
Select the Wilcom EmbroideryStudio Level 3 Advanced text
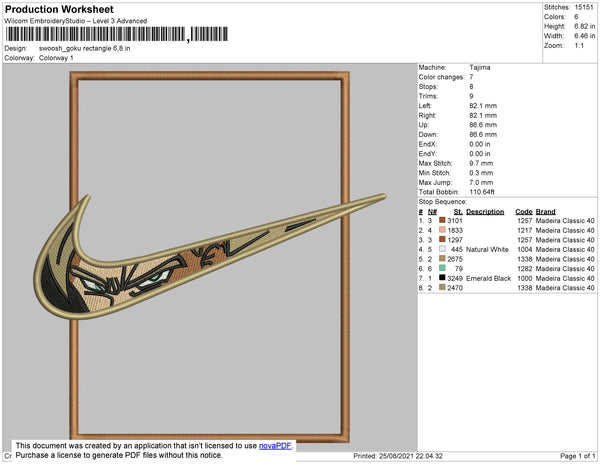coord(76,21)
